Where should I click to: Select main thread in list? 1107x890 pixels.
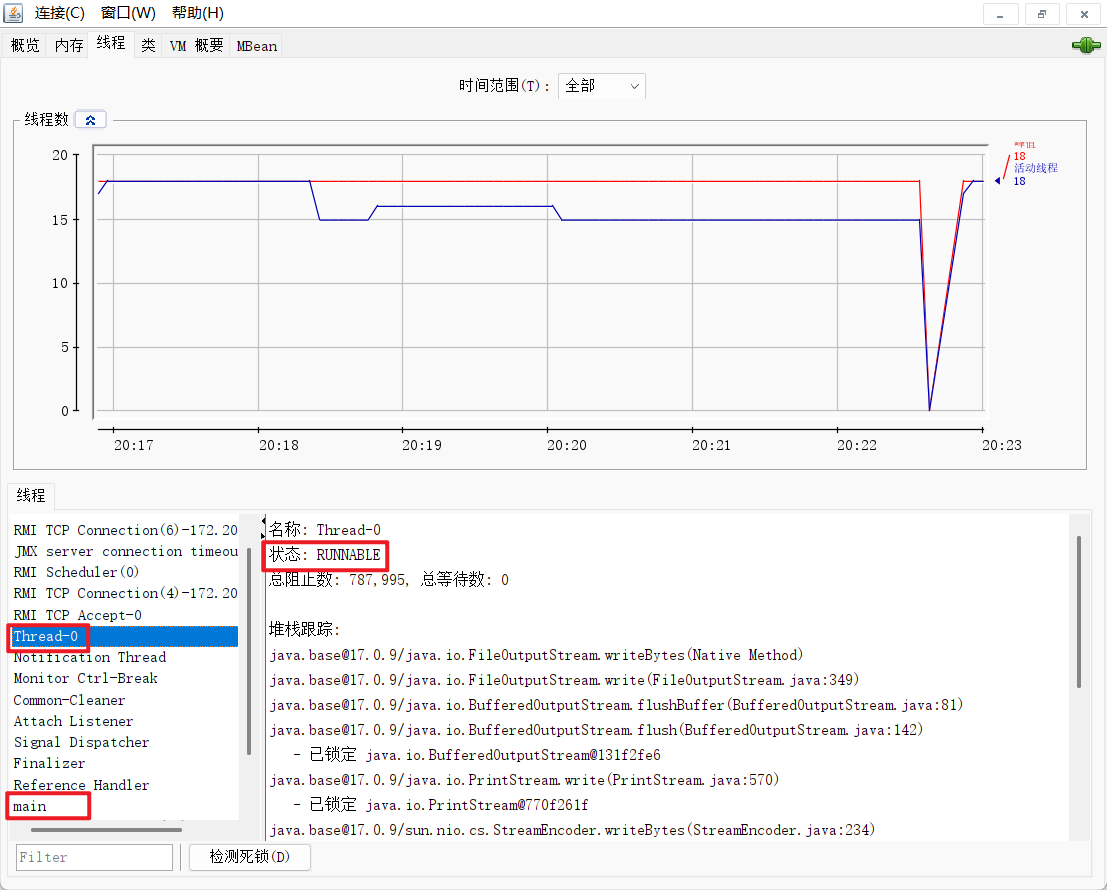click(125, 807)
